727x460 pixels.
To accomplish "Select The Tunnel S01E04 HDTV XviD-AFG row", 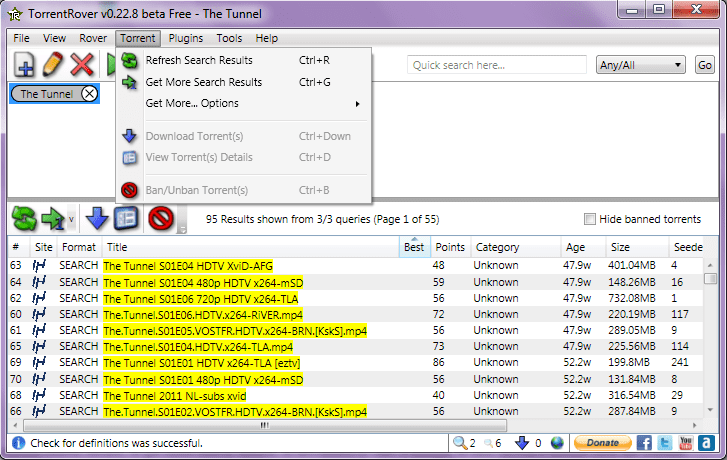I will (355, 266).
